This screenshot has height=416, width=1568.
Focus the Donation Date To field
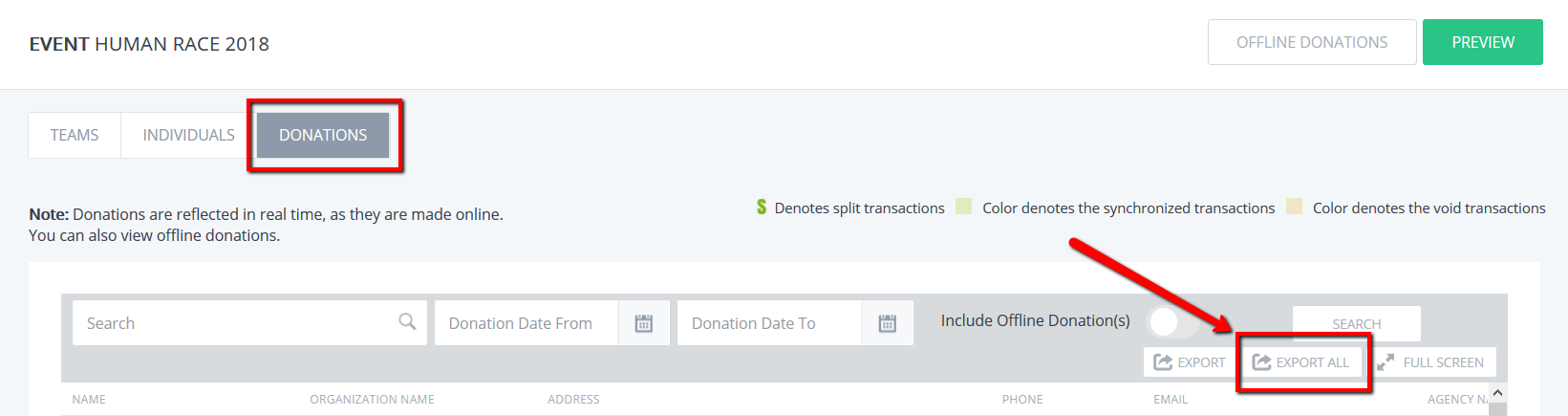tap(770, 323)
